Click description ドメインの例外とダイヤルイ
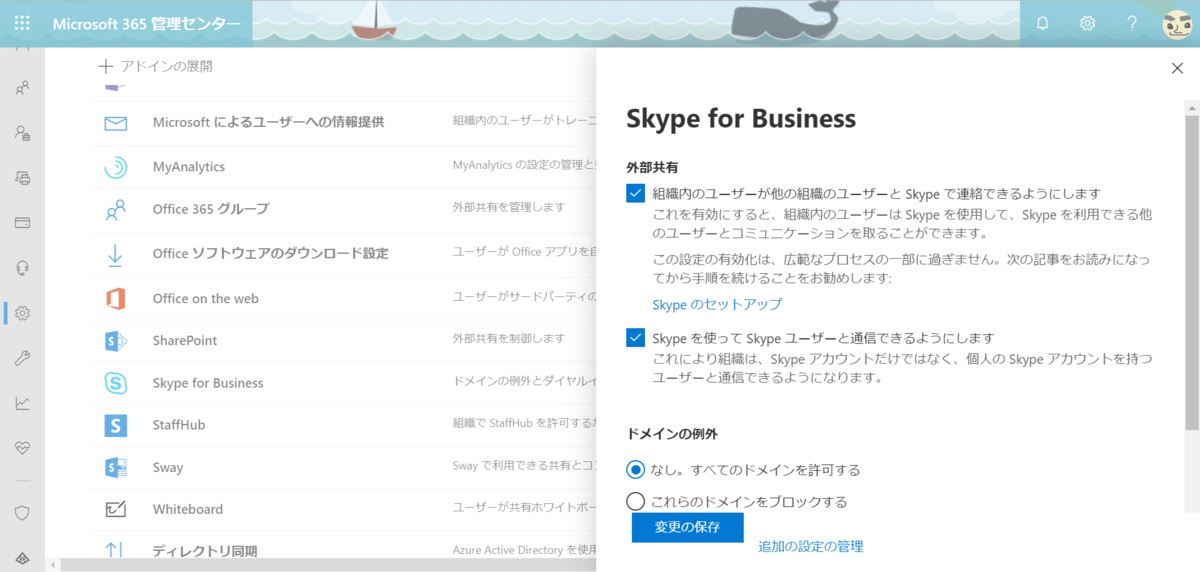This screenshot has width=1200, height=572. coord(524,382)
